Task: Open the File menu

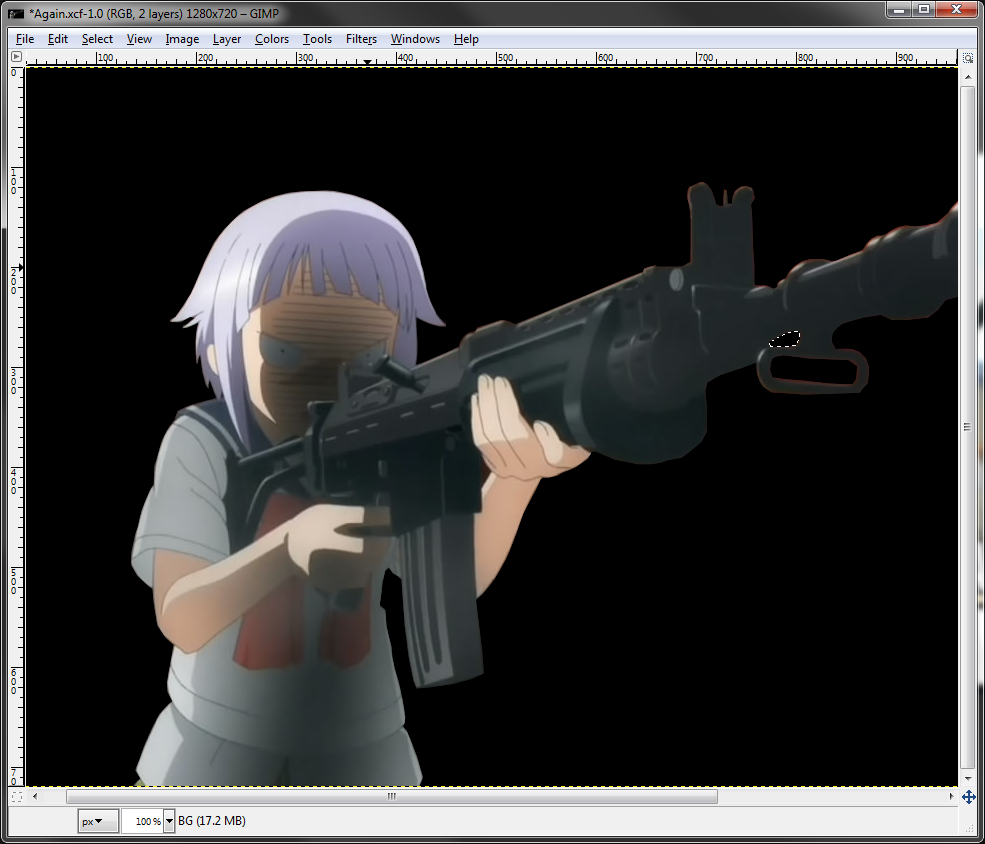Action: tap(24, 39)
